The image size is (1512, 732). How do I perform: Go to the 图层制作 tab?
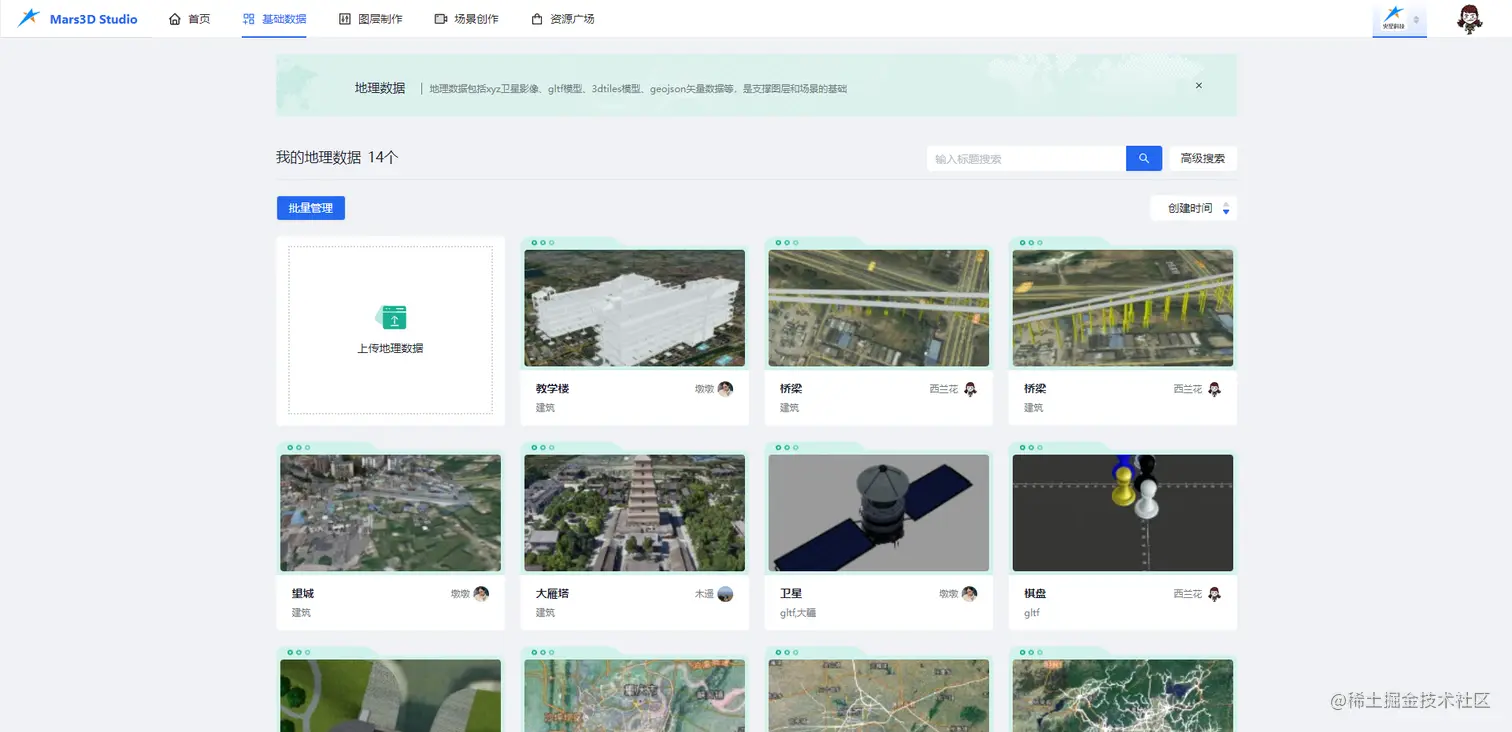pyautogui.click(x=370, y=19)
